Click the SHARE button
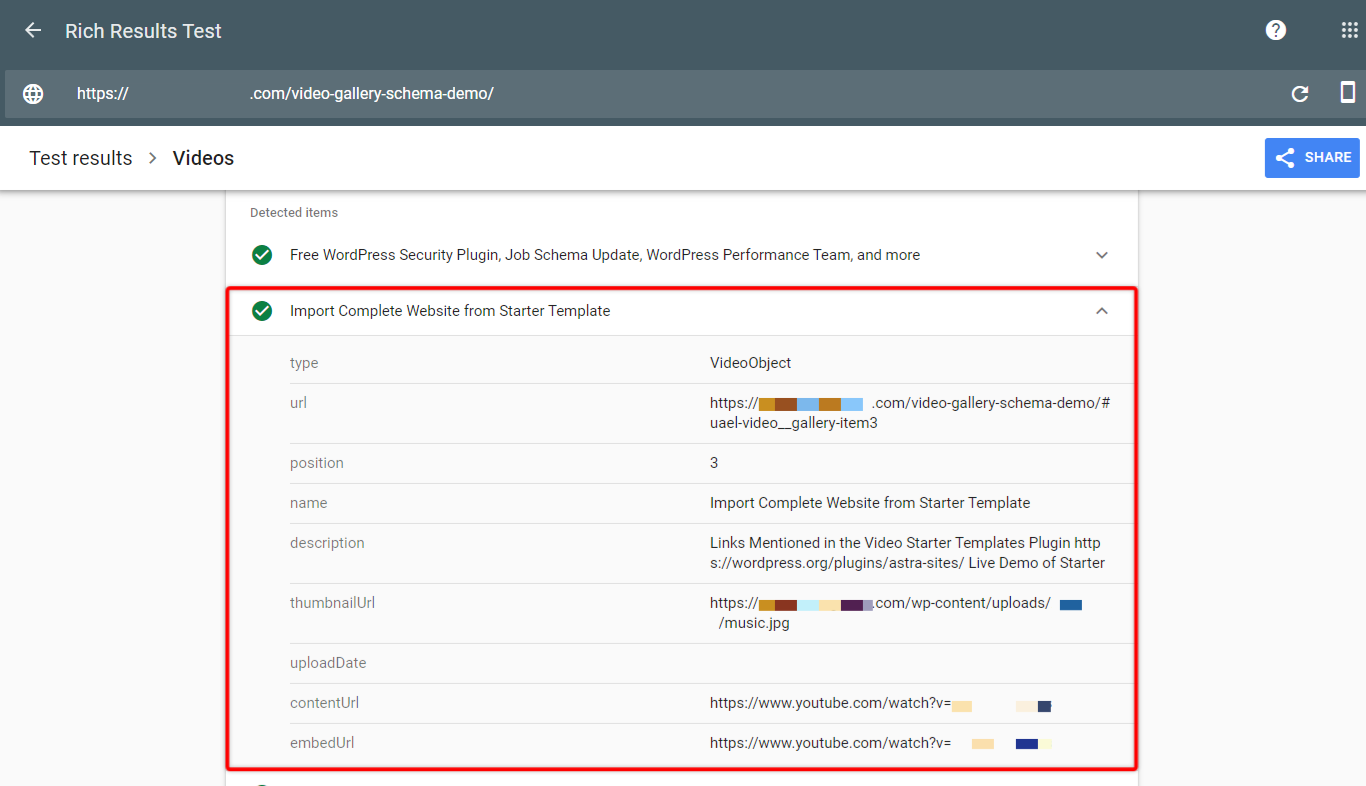The width and height of the screenshot is (1366, 786). (x=1312, y=158)
